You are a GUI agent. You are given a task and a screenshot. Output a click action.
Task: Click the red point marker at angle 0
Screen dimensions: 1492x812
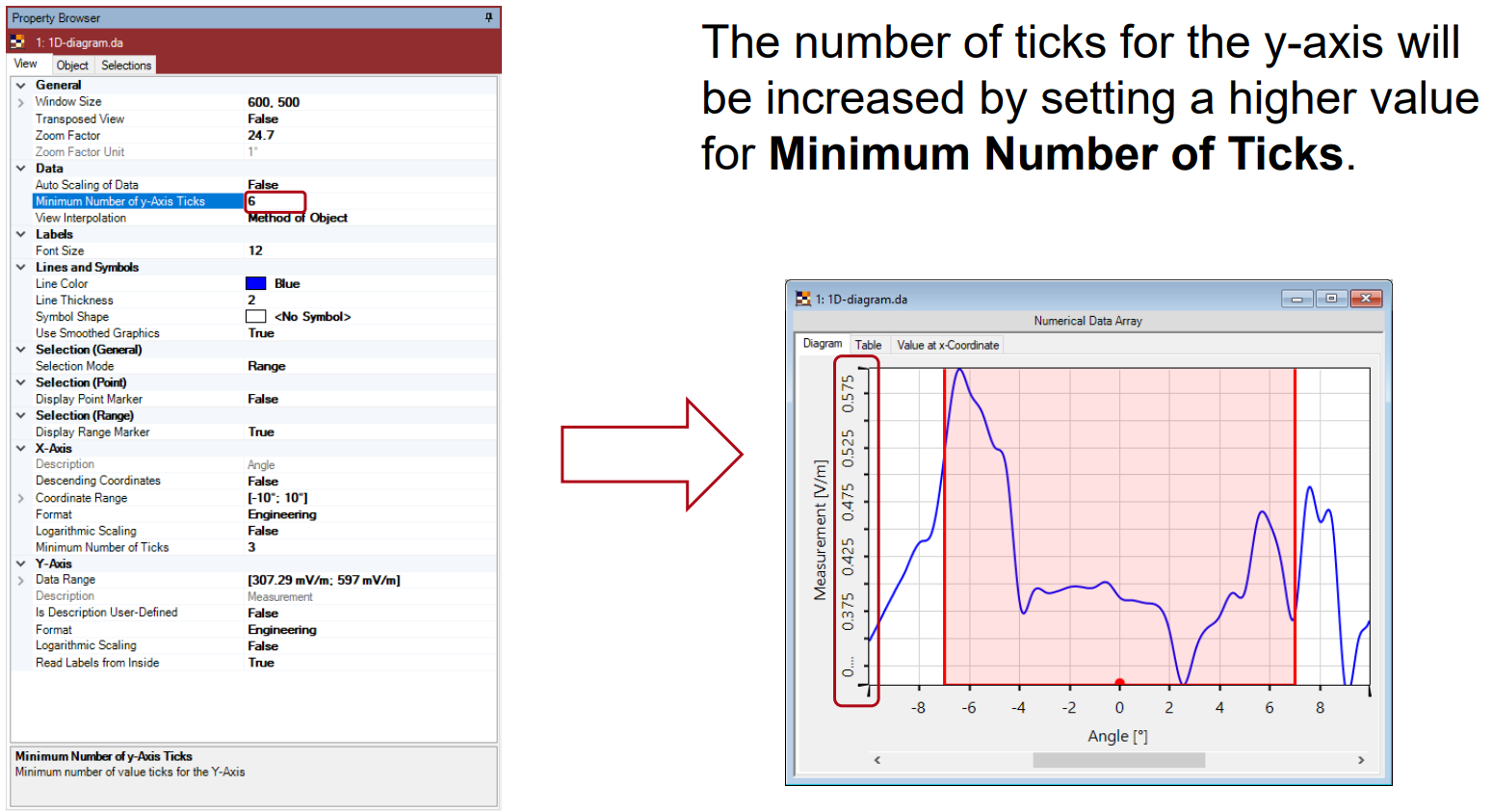(x=1119, y=683)
